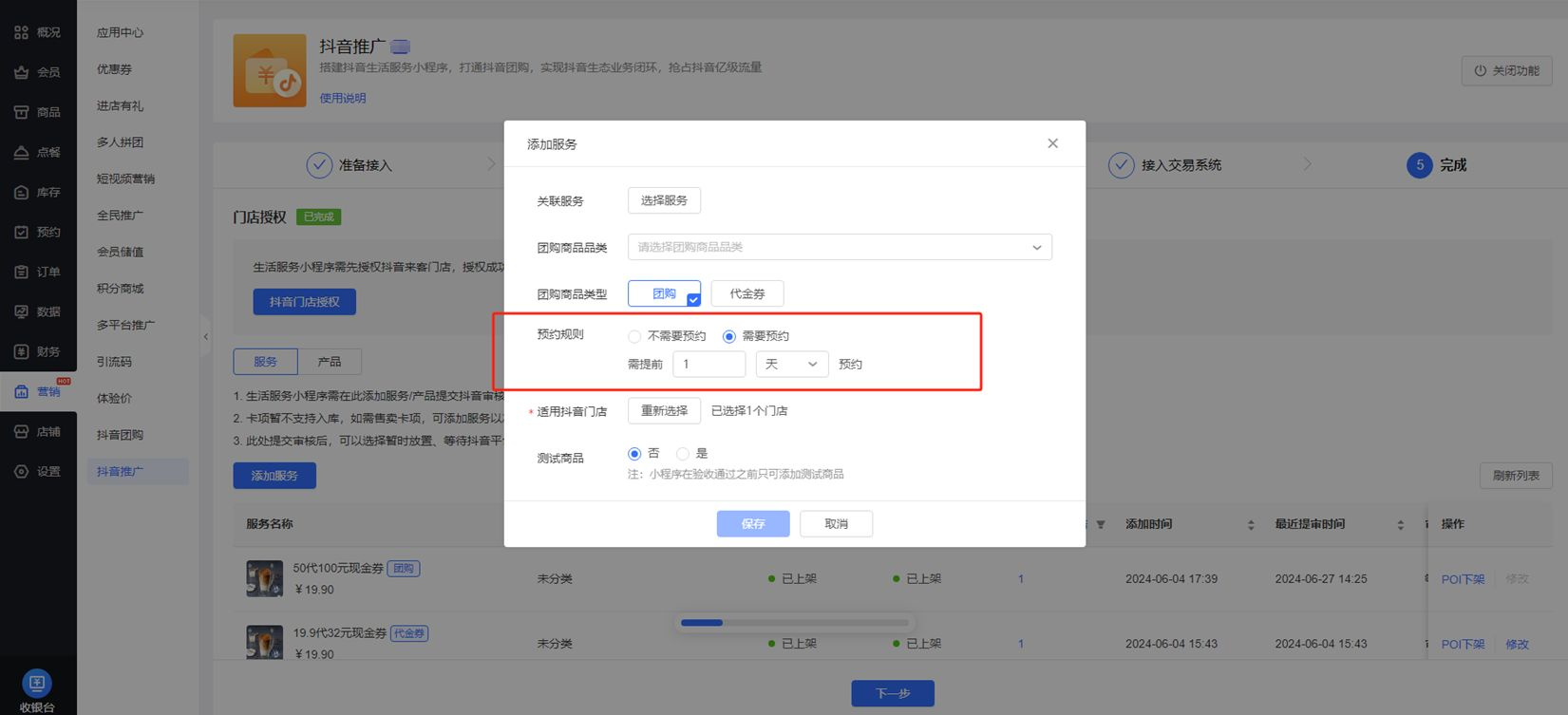
Task: Click the step 5 完成 circle icon
Action: (x=1420, y=165)
